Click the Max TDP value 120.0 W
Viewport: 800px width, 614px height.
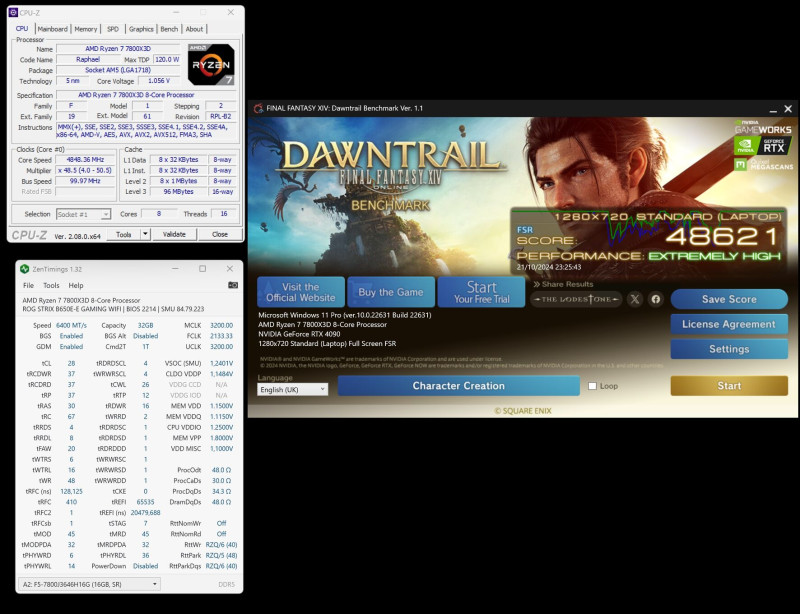(167, 60)
